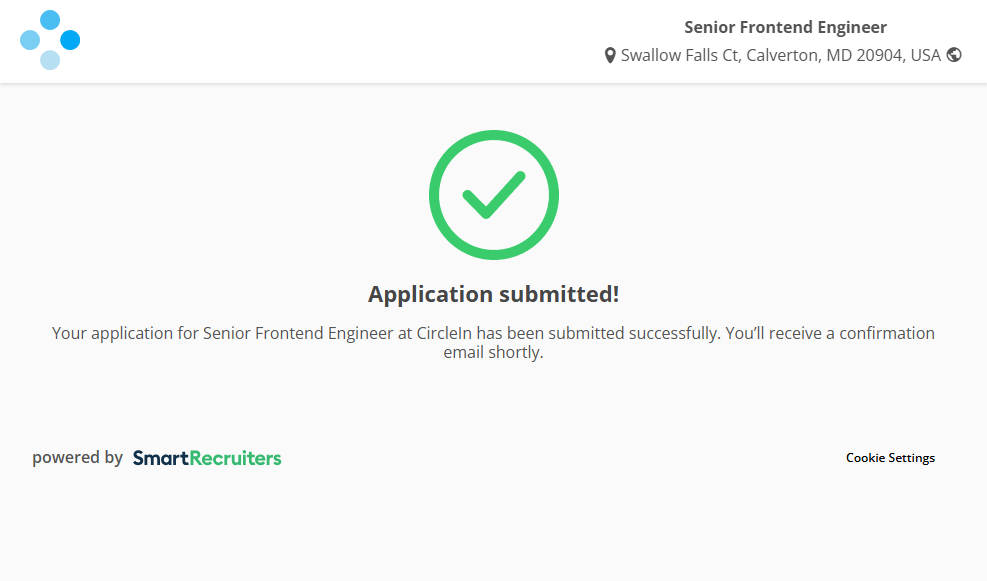Click the left dot of the logo
Viewport: 987px width, 581px height.
coord(30,40)
